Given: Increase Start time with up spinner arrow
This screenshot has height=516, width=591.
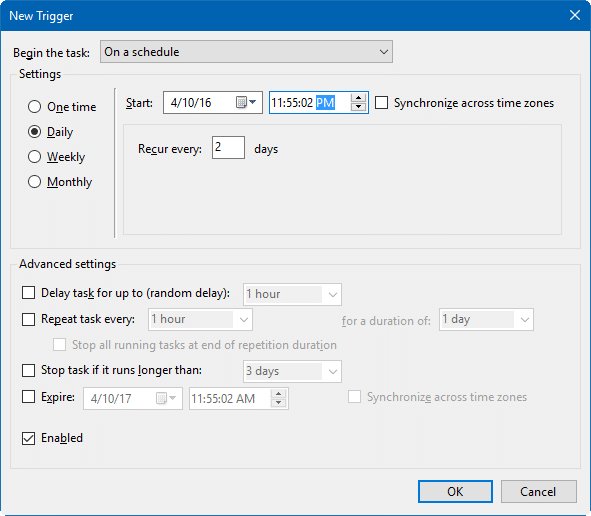Looking at the screenshot, I should click(358, 98).
